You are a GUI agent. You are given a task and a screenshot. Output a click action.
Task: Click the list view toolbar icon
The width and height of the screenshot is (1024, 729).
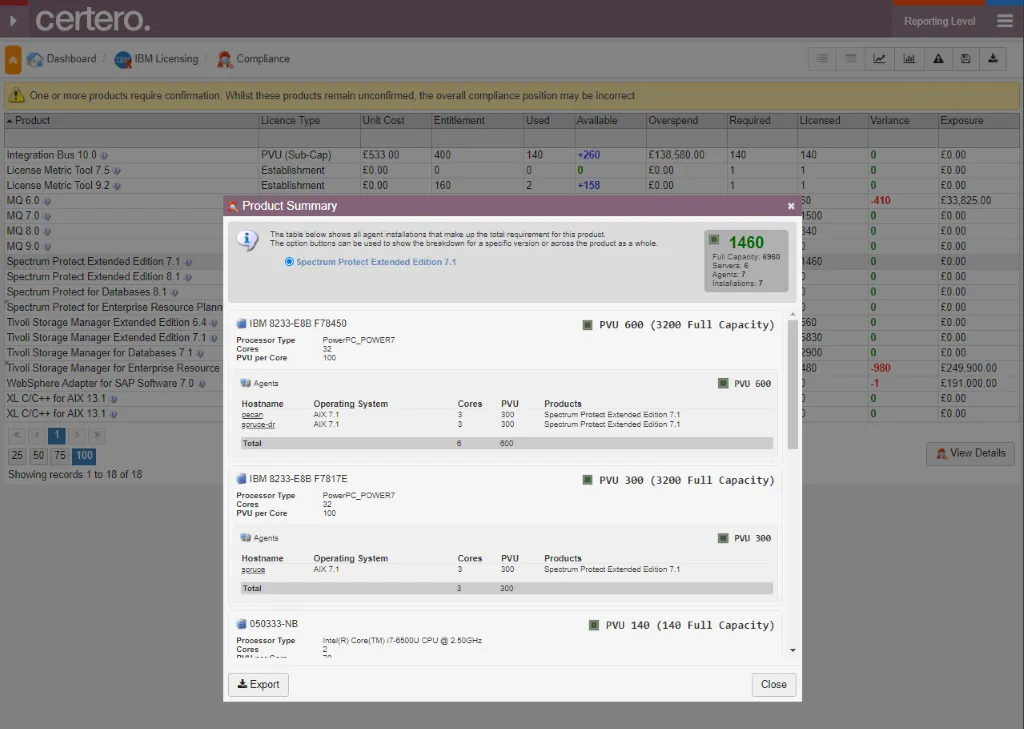coord(823,59)
